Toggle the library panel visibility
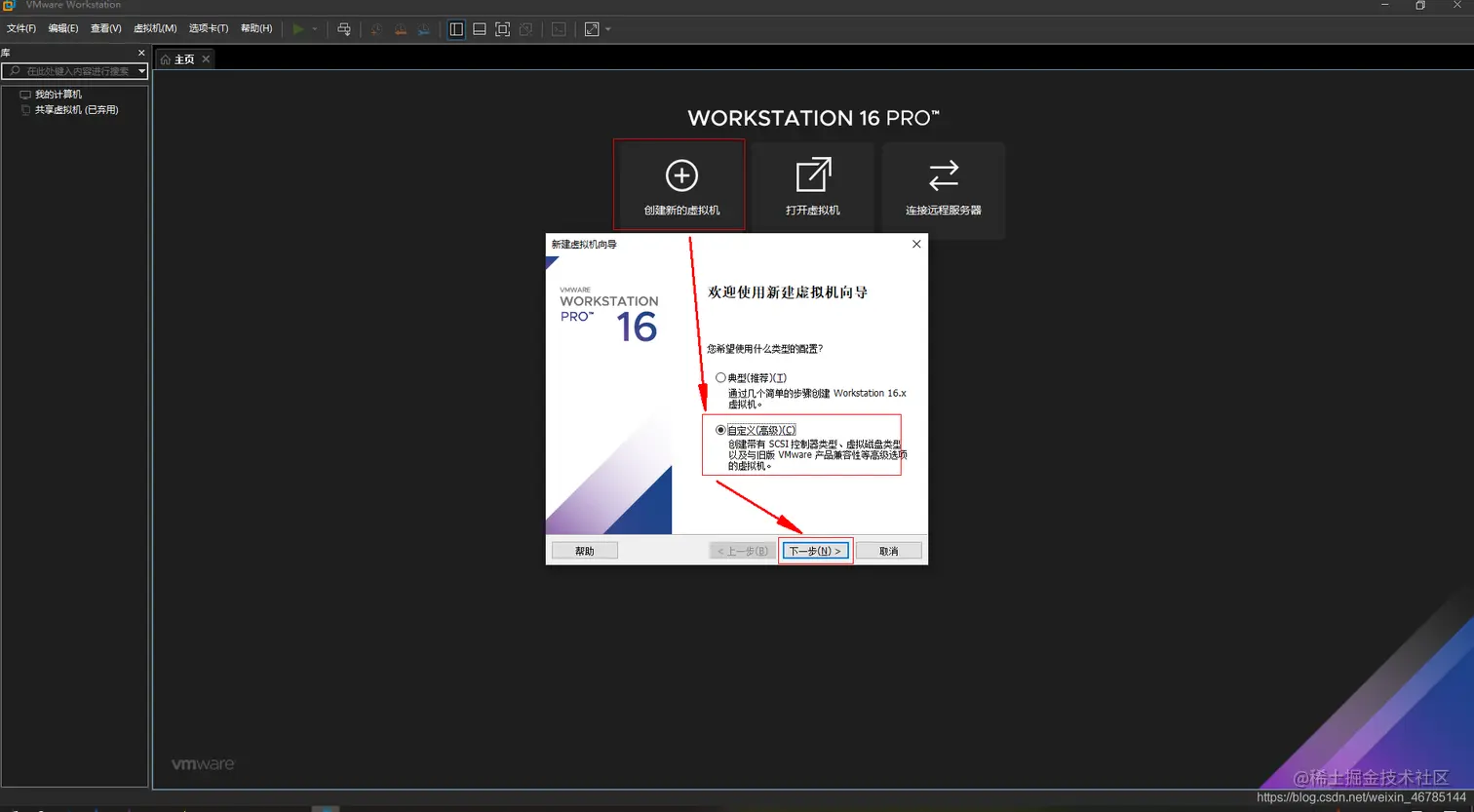Viewport: 1474px width, 812px height. coord(455,28)
